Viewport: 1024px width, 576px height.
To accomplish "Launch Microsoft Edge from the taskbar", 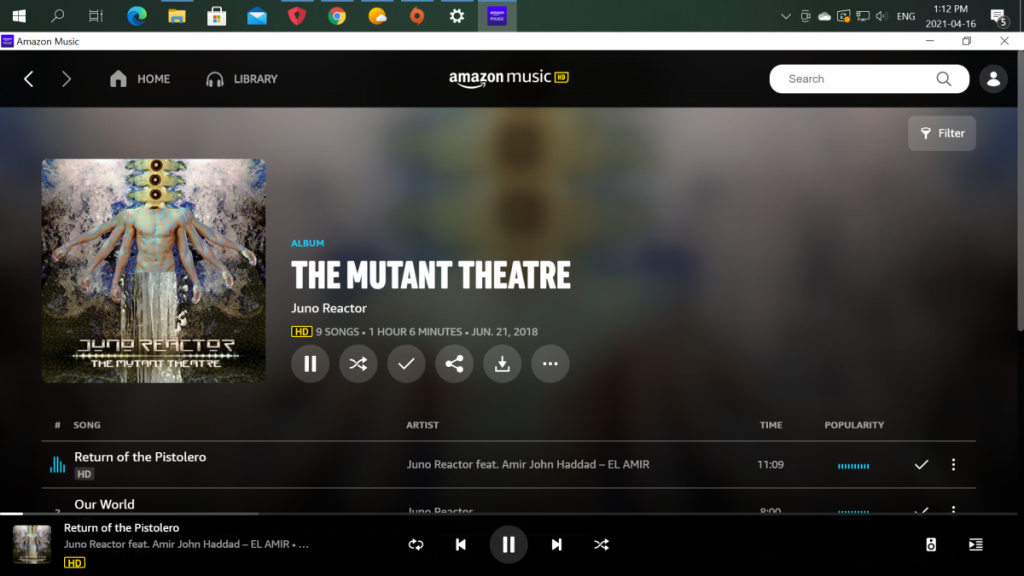I will (x=136, y=16).
